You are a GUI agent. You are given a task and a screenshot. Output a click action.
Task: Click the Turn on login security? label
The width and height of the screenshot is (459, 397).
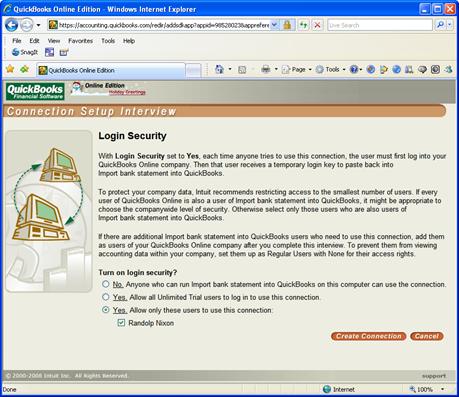(138, 272)
